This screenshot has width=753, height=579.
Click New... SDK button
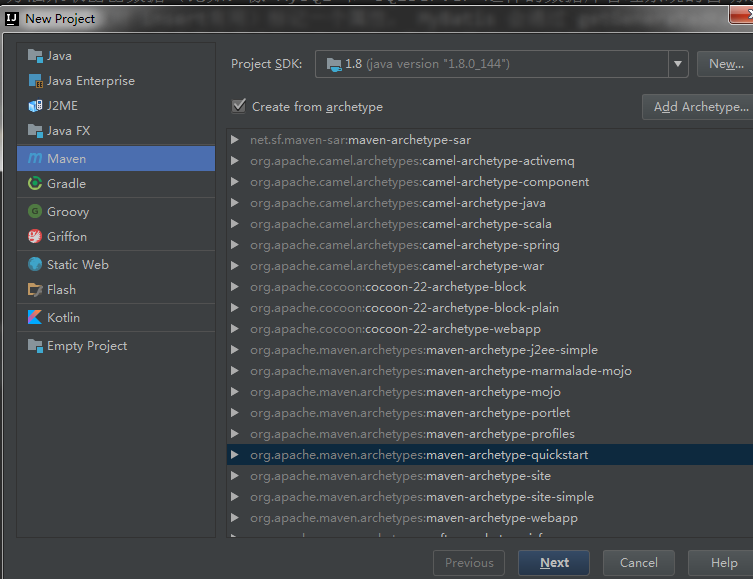726,64
